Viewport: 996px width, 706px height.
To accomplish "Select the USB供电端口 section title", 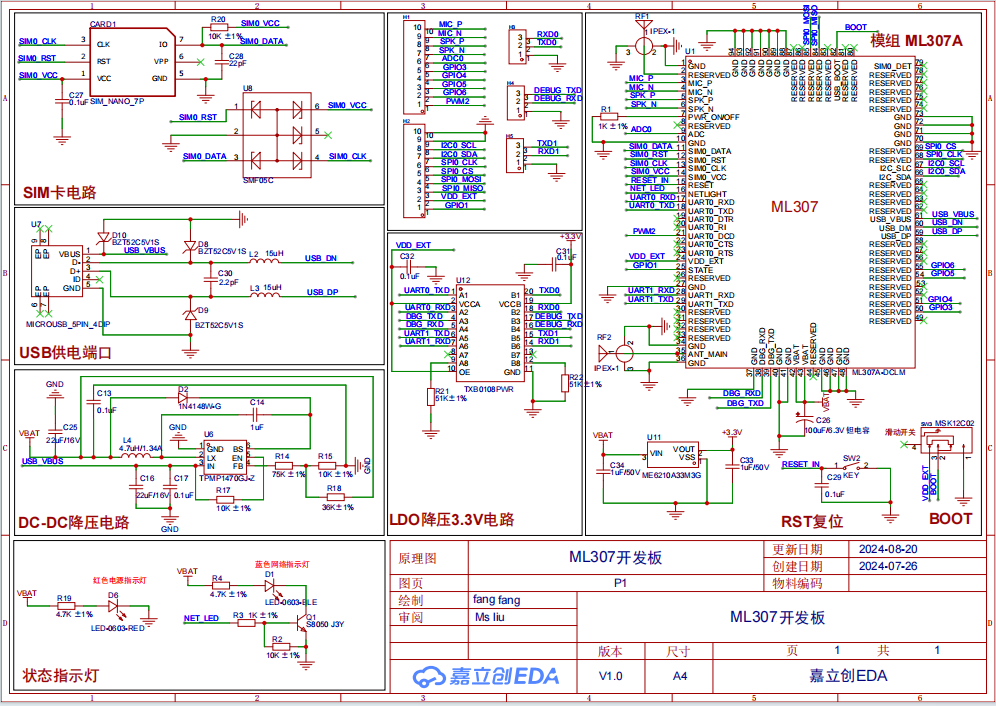I will 65,353.
